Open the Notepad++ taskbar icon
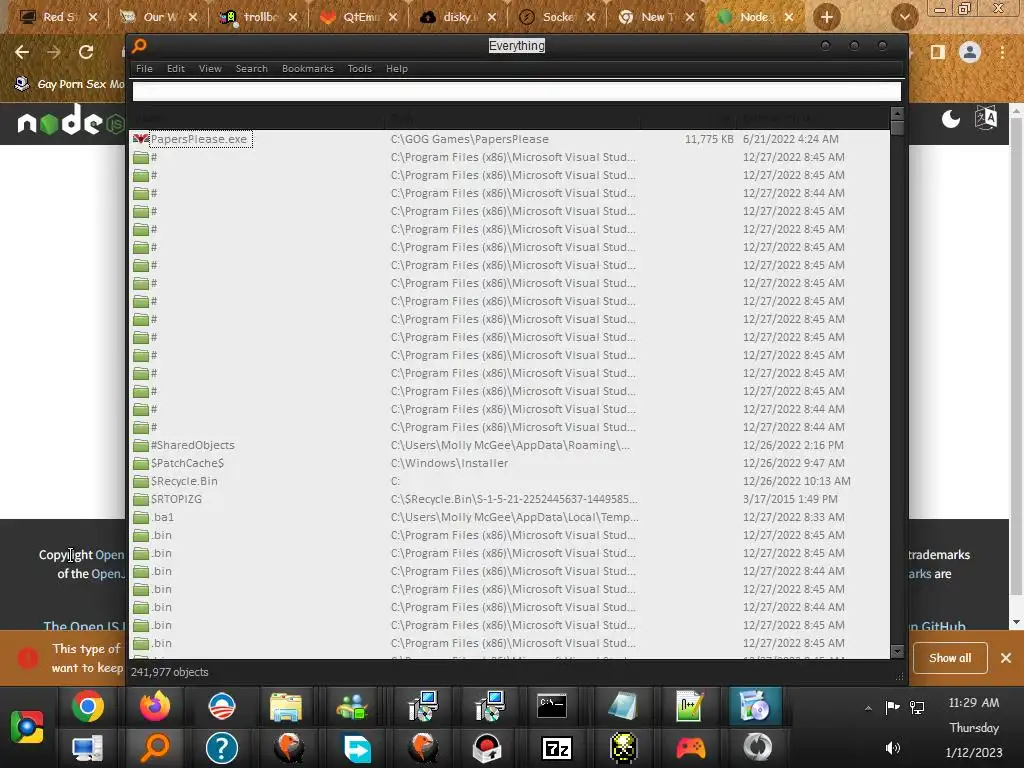 (x=690, y=707)
